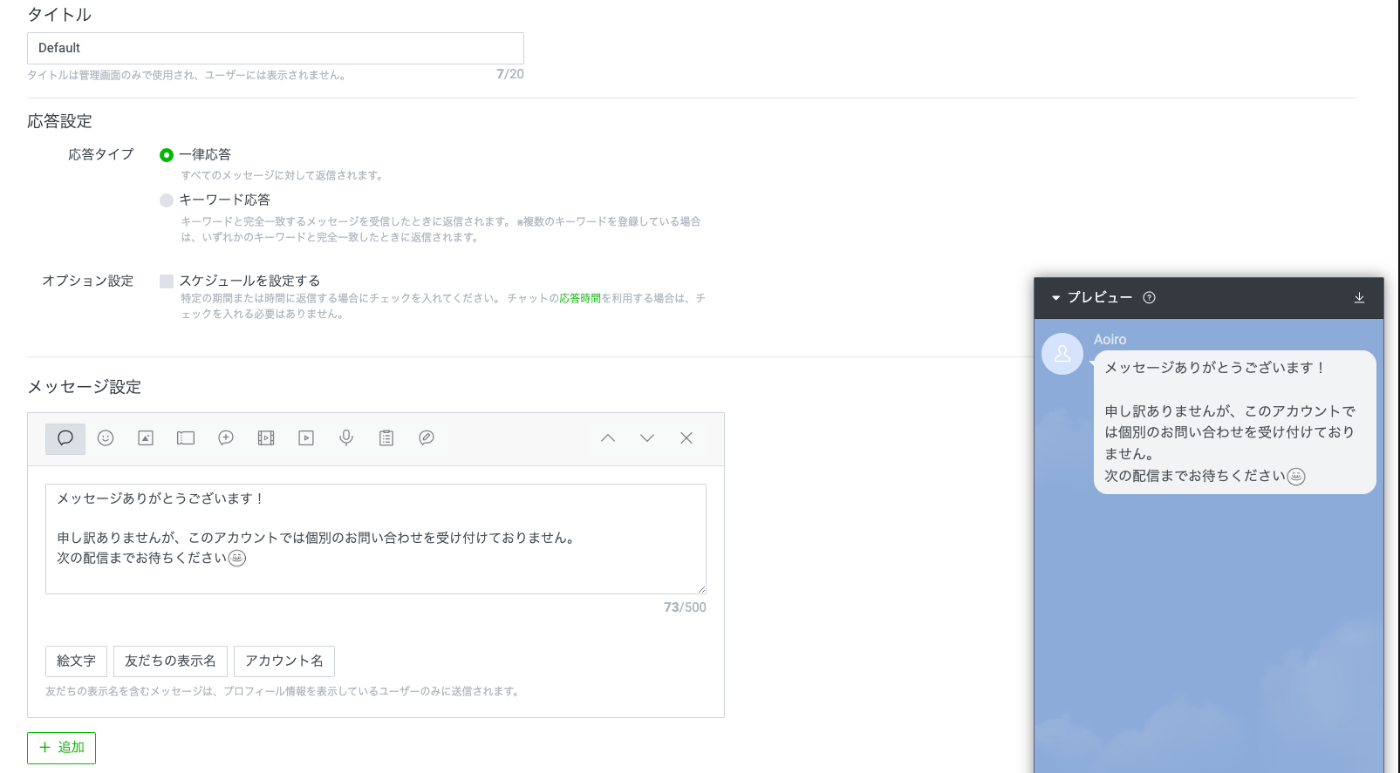Click the Aoiro avatar in the preview
Image resolution: width=1400 pixels, height=773 pixels.
(x=1062, y=354)
